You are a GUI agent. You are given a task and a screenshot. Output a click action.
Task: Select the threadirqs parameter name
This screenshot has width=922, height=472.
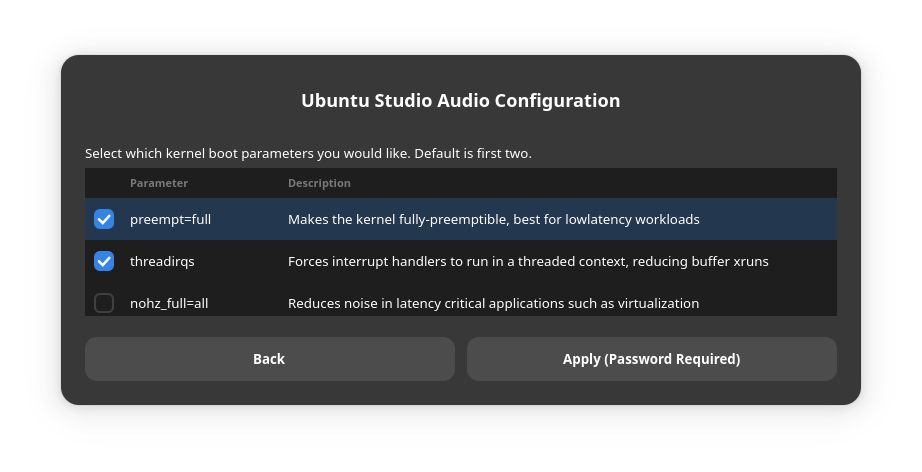[x=162, y=261]
